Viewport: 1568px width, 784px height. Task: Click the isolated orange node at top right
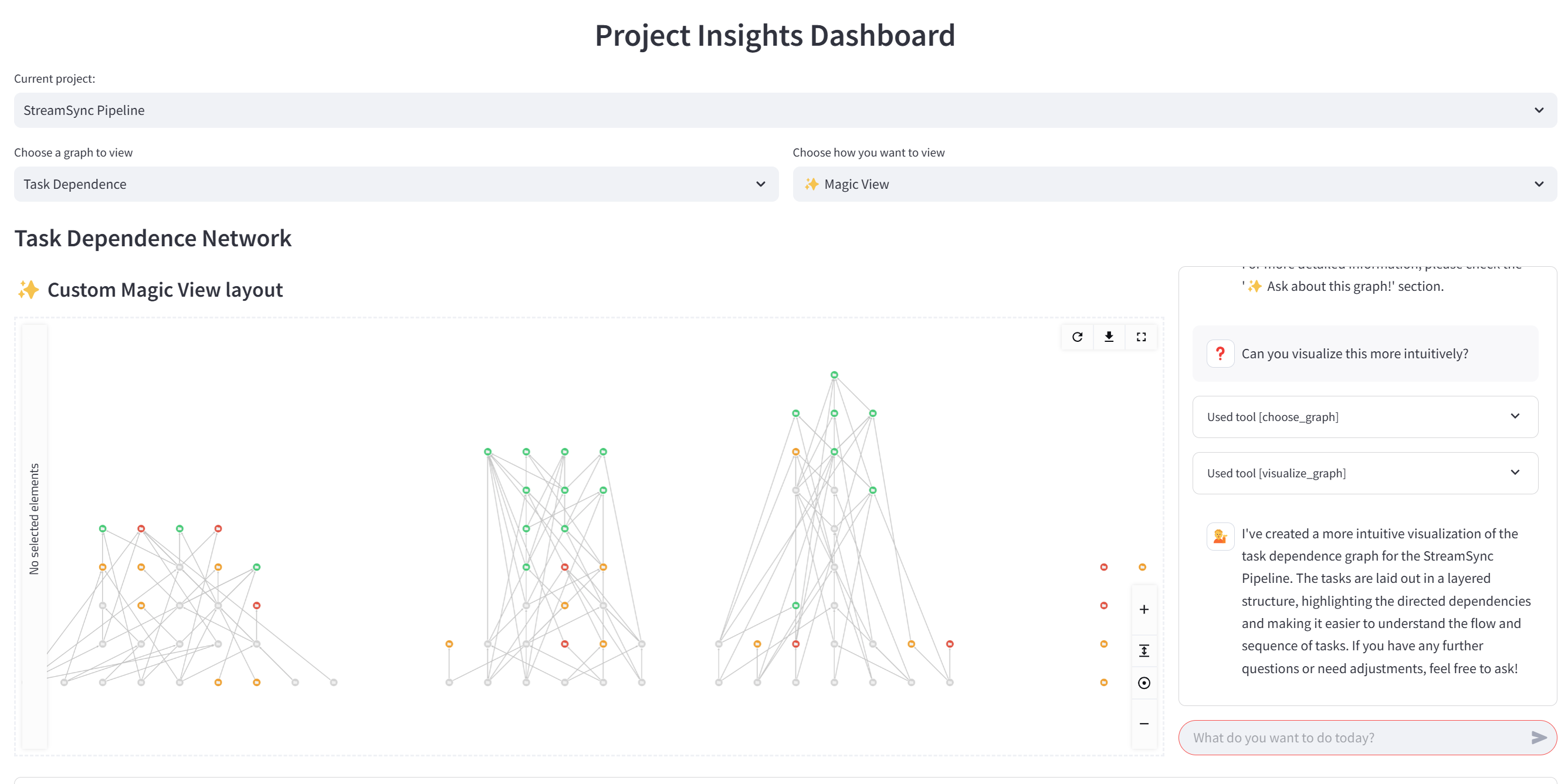[x=1142, y=566]
